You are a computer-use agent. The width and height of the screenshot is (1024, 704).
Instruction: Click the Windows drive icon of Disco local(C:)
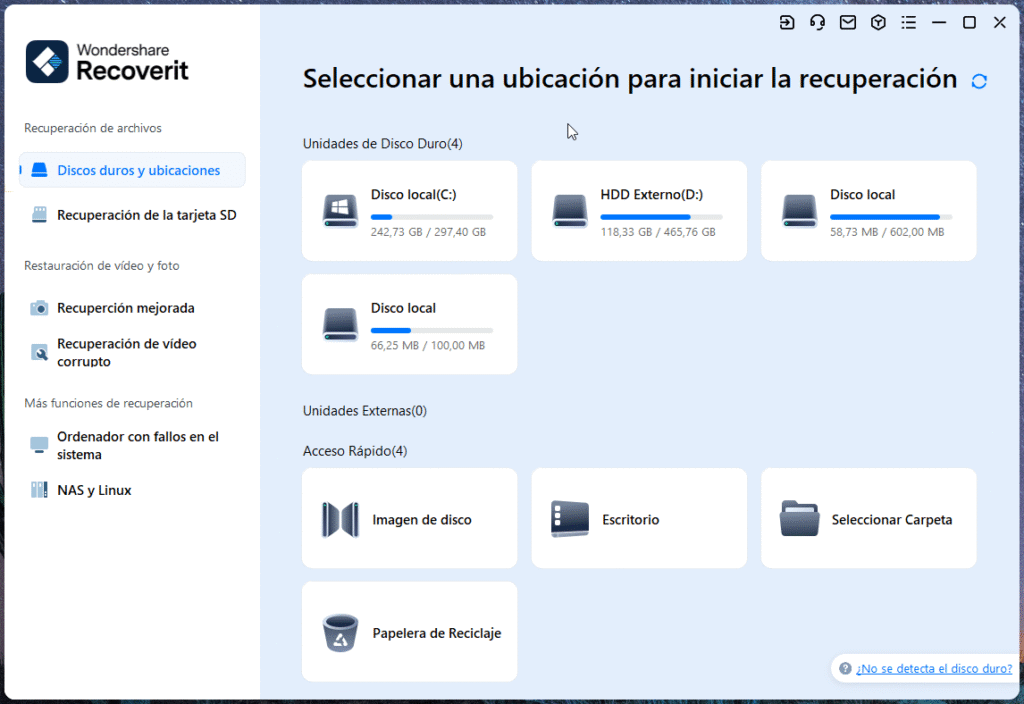340,211
